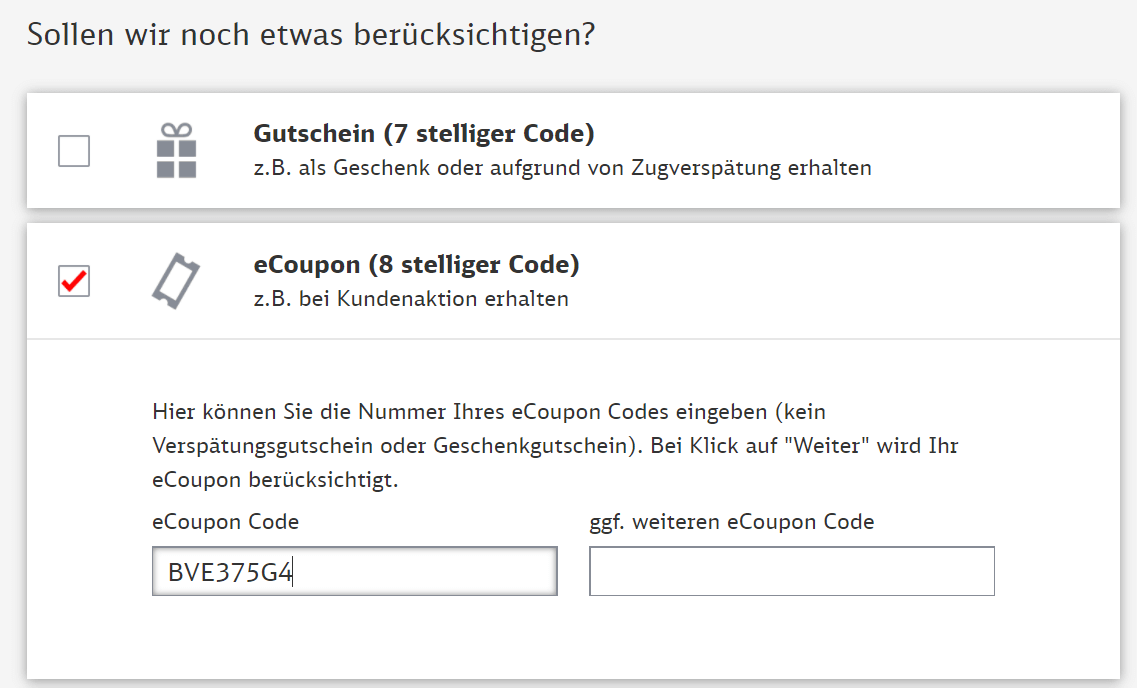Click the empty additional eCoupon Code field
Viewport: 1137px width, 688px height.
(x=791, y=572)
